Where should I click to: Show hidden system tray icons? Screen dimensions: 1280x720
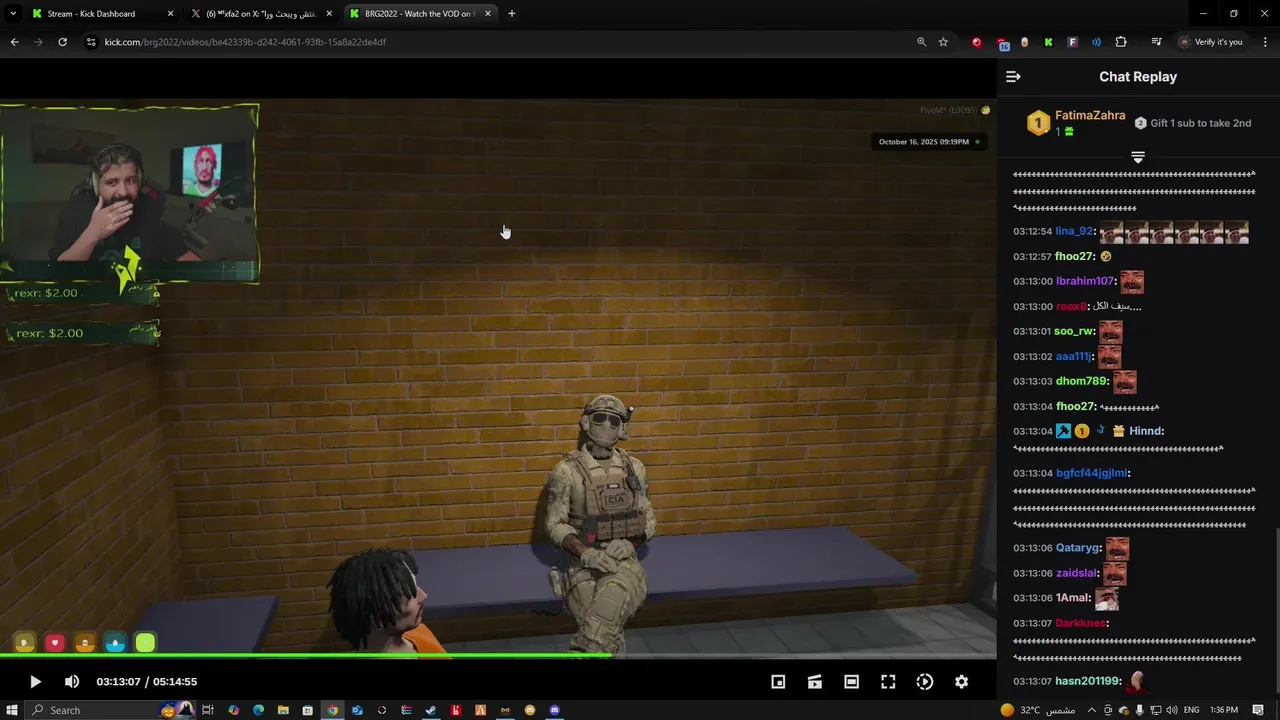1091,710
